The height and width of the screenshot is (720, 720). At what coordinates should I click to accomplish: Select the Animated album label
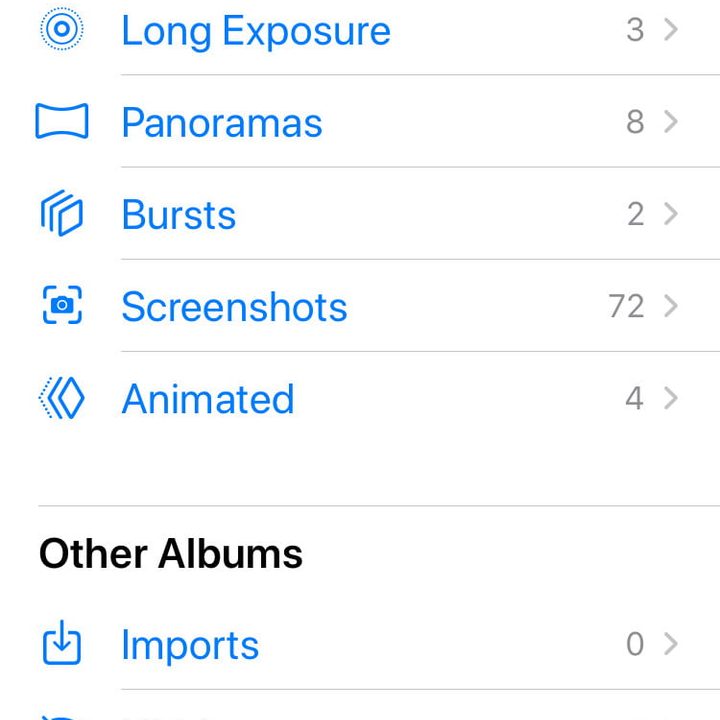click(208, 399)
